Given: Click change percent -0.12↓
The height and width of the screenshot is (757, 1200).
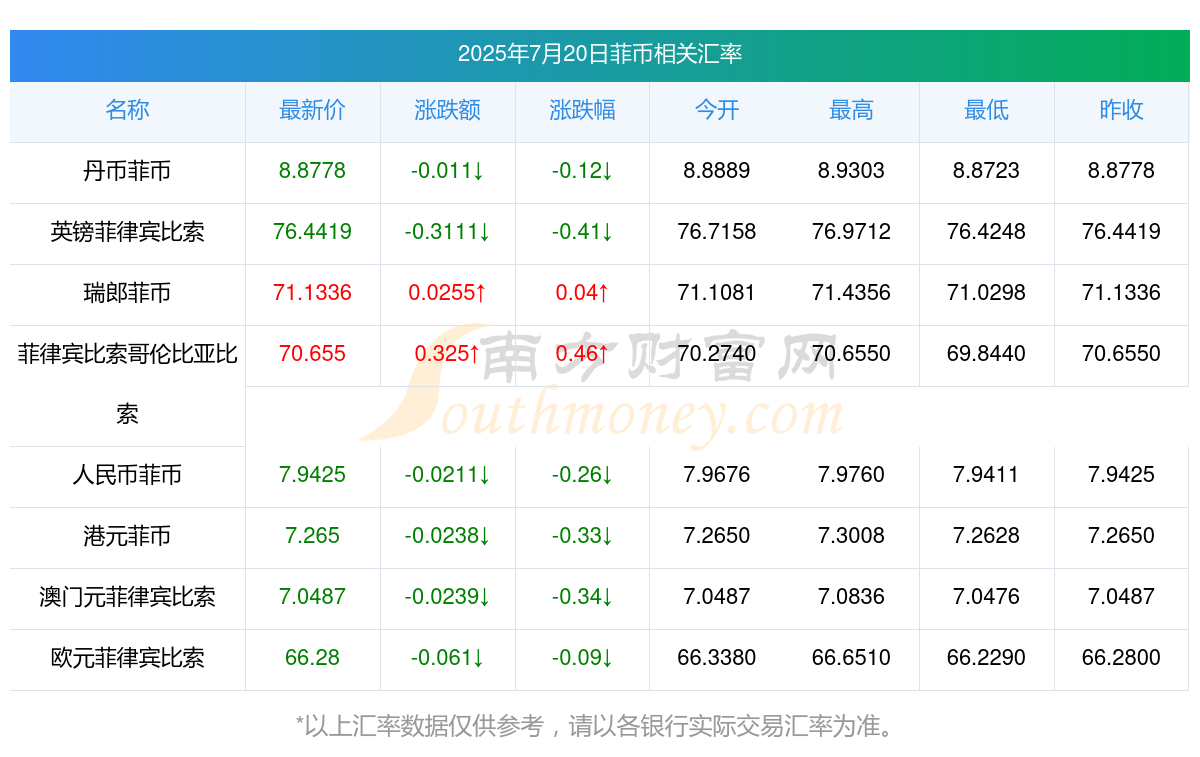Looking at the screenshot, I should (582, 171).
